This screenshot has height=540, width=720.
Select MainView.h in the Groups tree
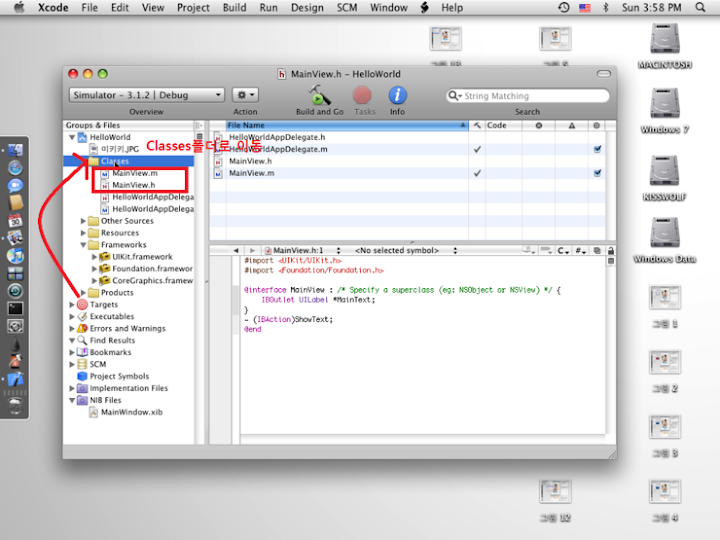click(133, 185)
